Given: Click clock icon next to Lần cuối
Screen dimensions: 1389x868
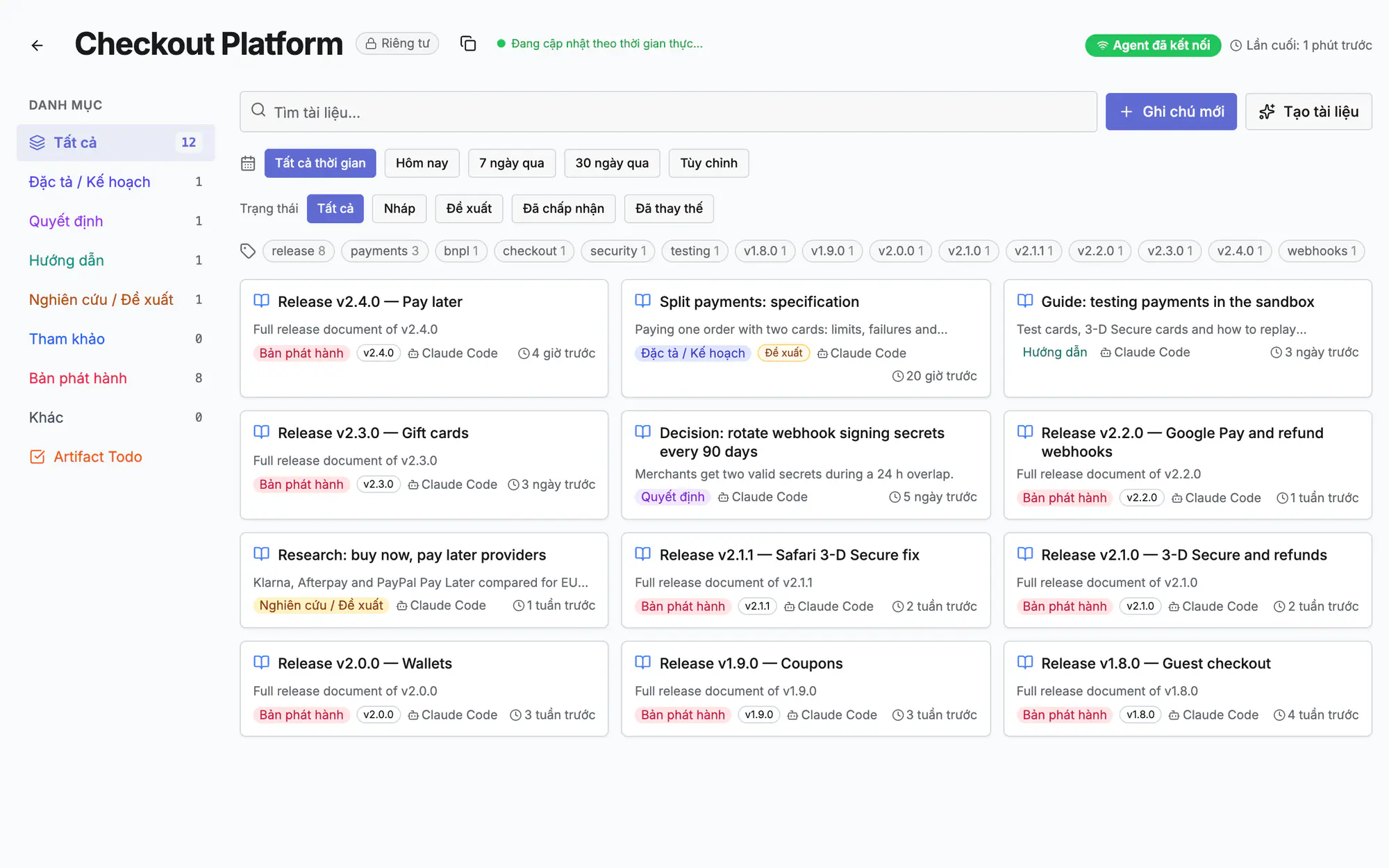Looking at the screenshot, I should point(1236,46).
